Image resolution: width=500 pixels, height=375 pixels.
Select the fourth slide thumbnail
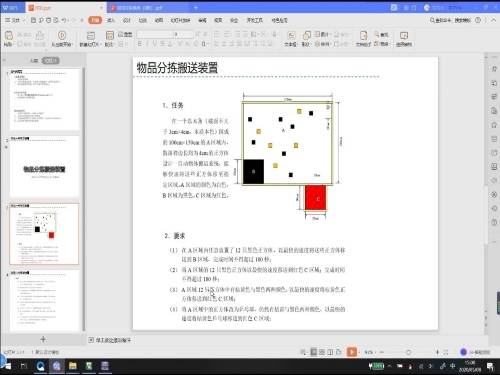coord(44,301)
